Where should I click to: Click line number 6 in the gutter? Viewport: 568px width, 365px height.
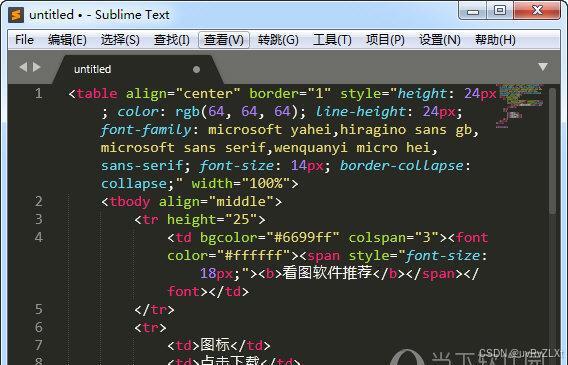click(x=38, y=327)
